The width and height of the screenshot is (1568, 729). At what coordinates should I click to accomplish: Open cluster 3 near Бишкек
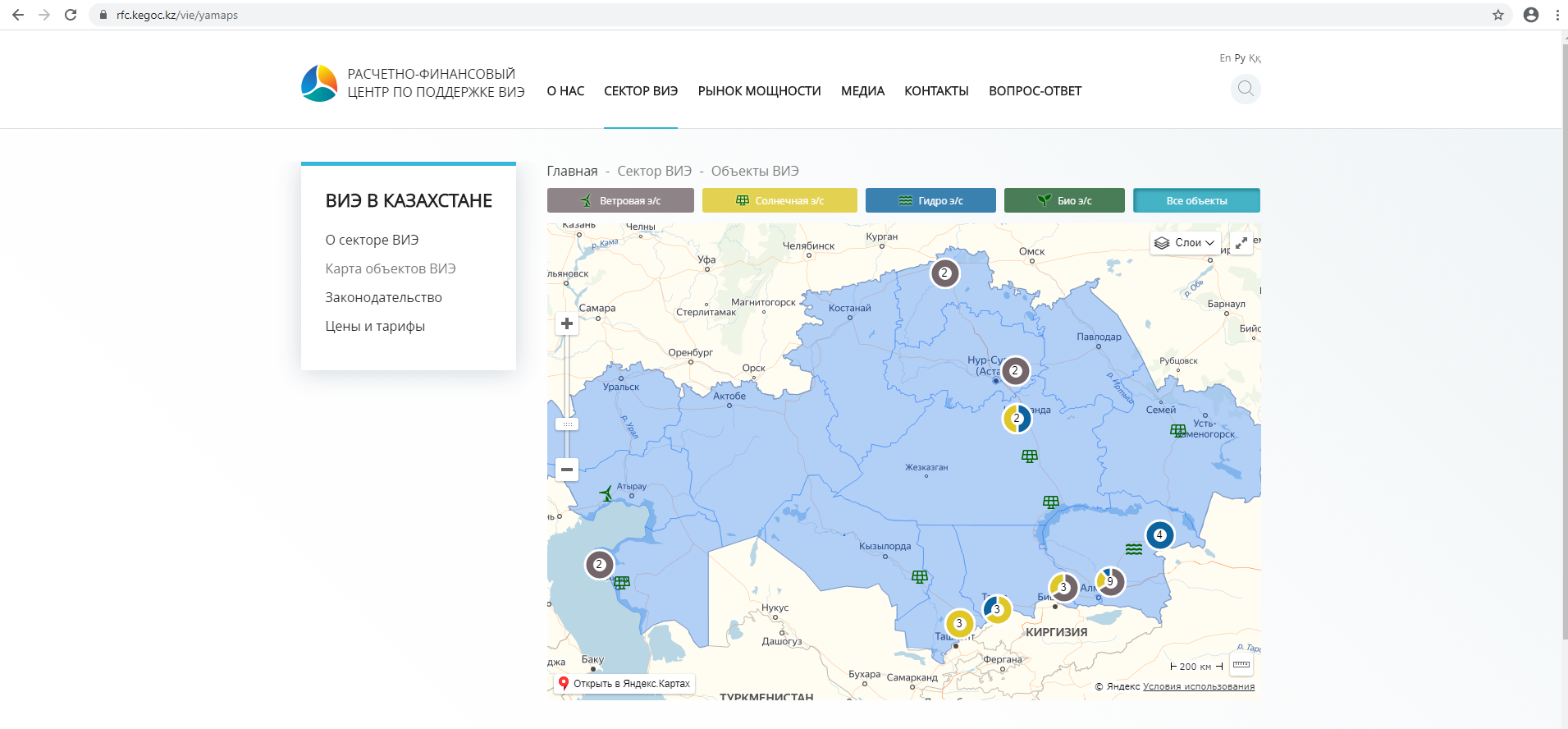point(1063,587)
